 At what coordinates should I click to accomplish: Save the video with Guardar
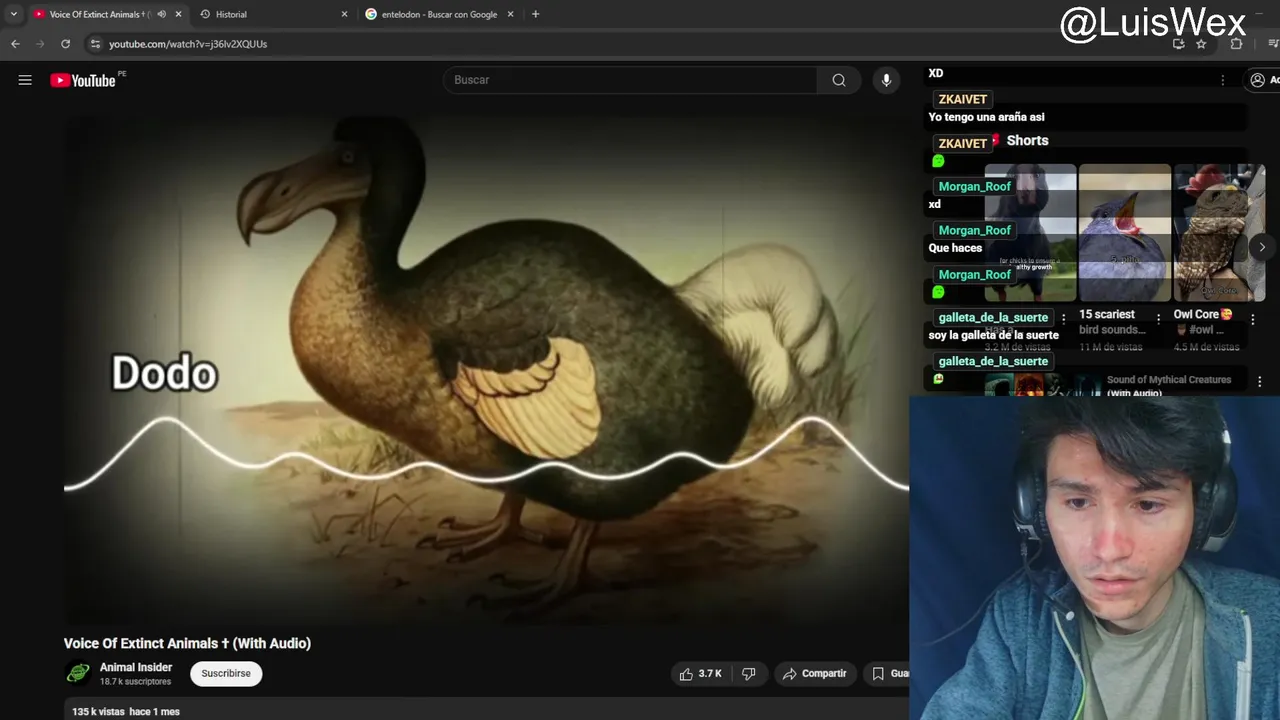click(x=889, y=674)
